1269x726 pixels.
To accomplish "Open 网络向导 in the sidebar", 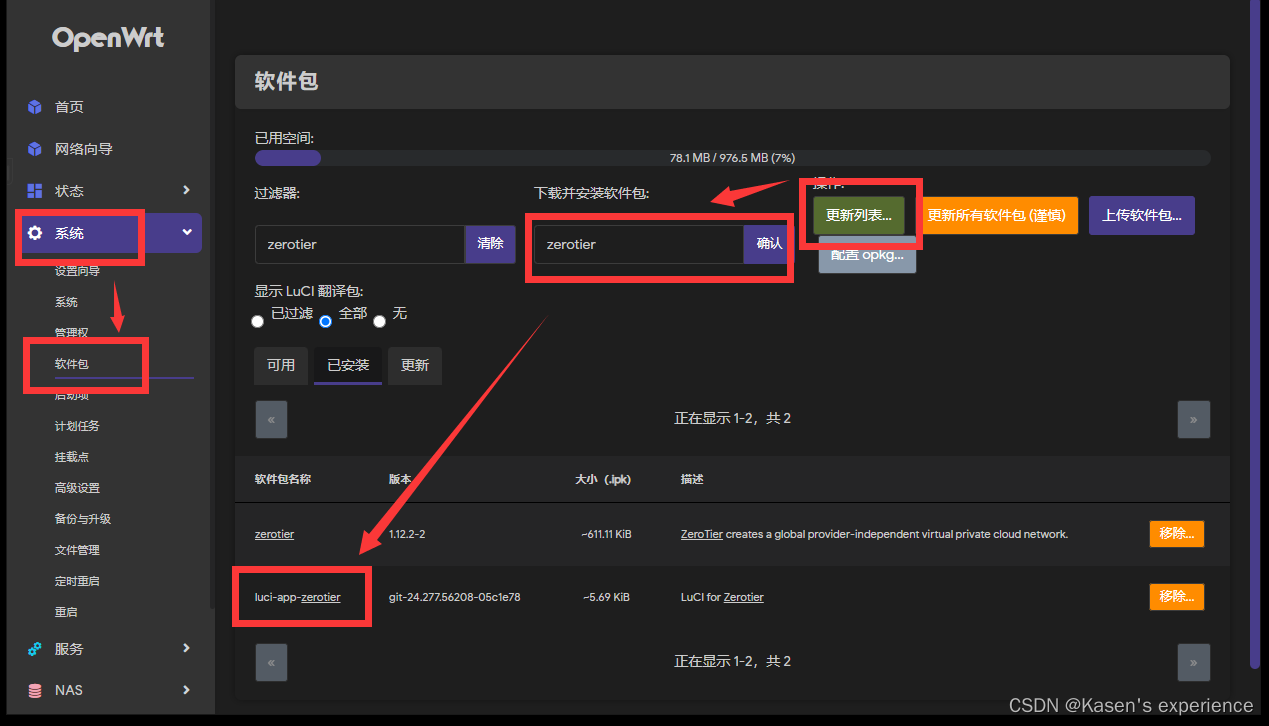I will coord(84,149).
